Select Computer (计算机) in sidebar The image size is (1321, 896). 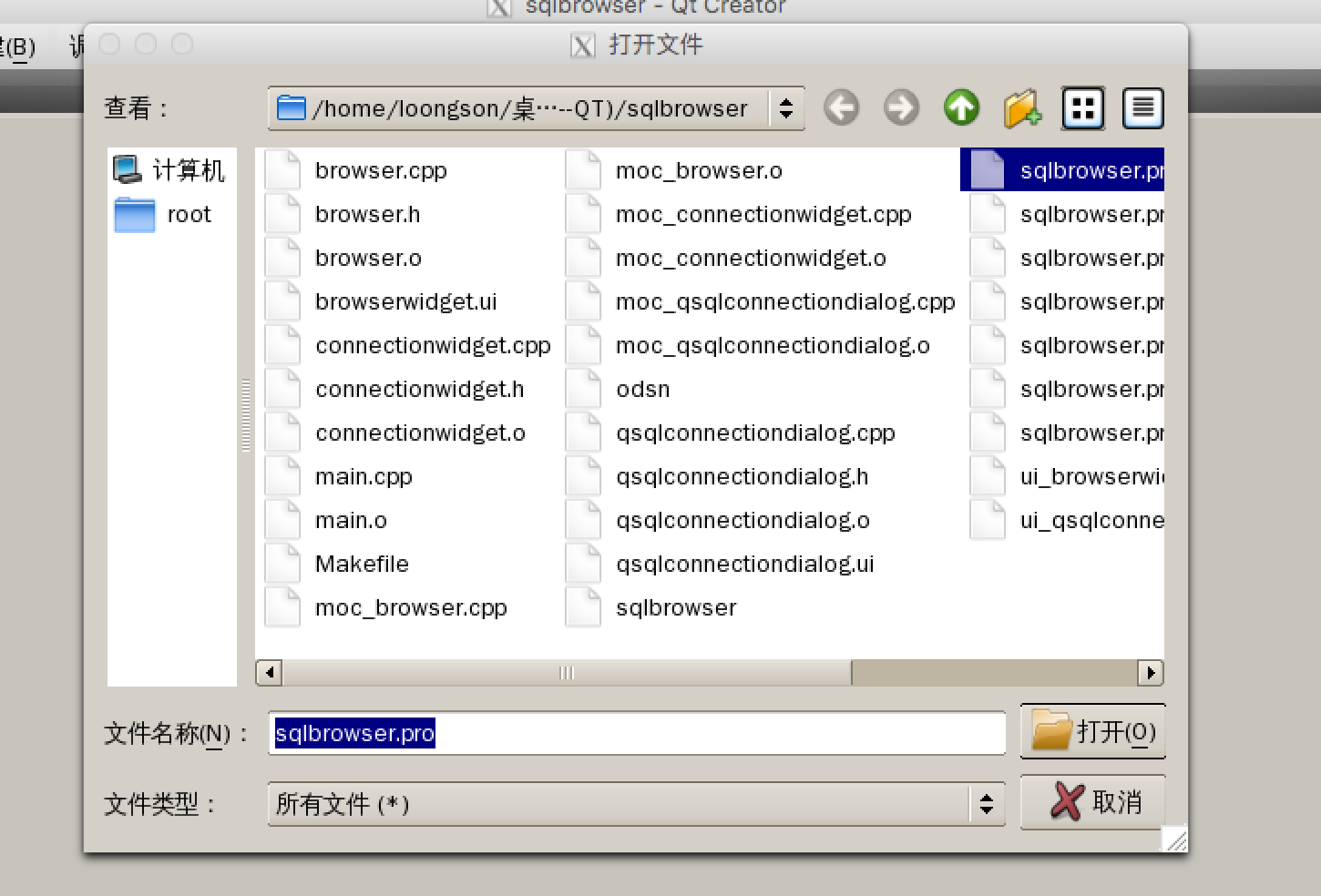(x=170, y=169)
